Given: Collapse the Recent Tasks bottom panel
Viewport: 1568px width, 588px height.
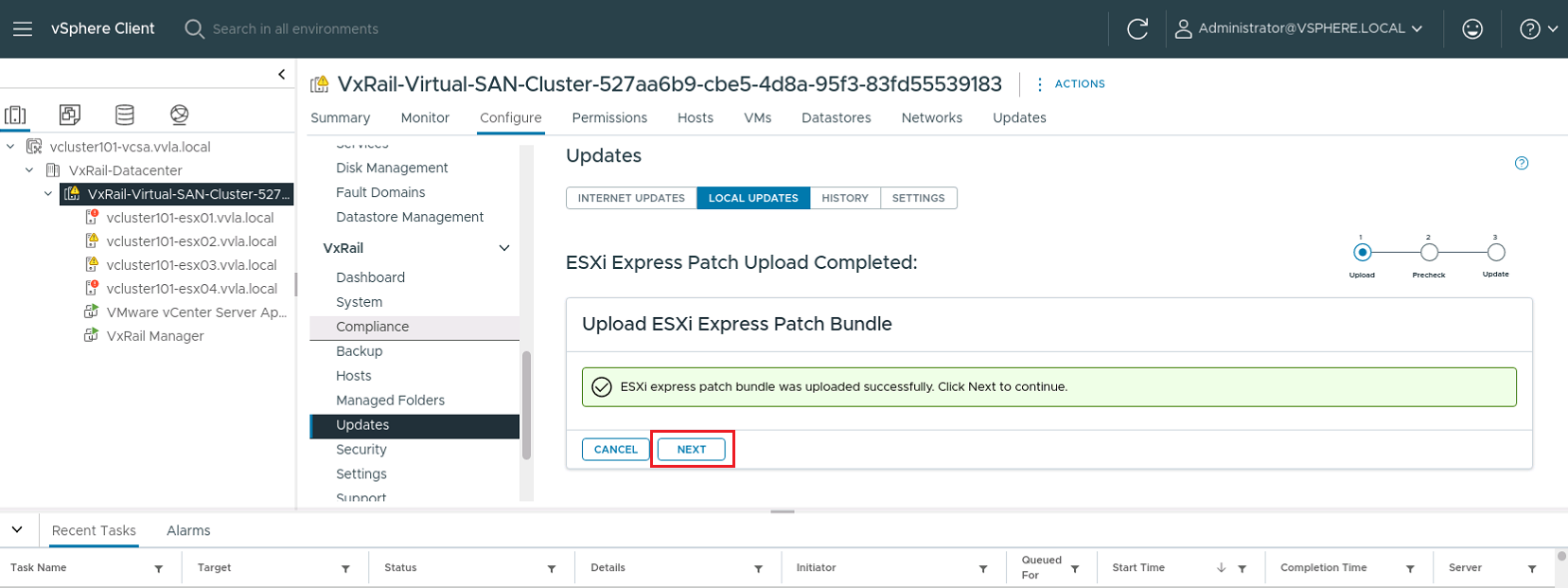Looking at the screenshot, I should (17, 529).
